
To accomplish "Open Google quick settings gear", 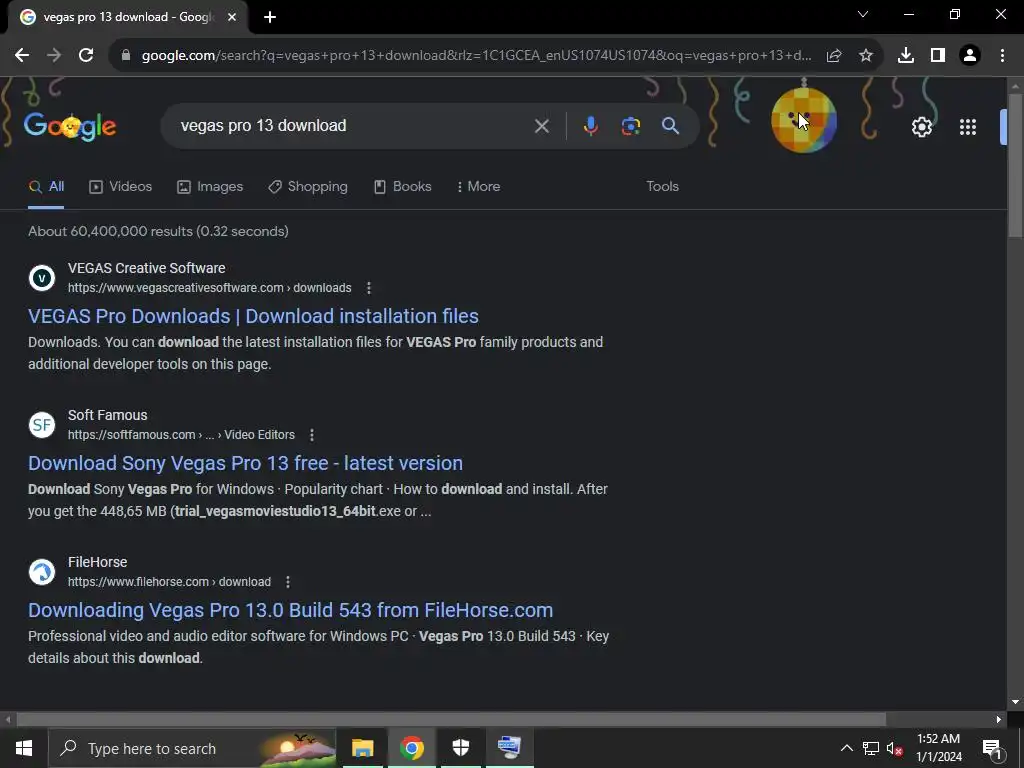I will pyautogui.click(x=922, y=127).
